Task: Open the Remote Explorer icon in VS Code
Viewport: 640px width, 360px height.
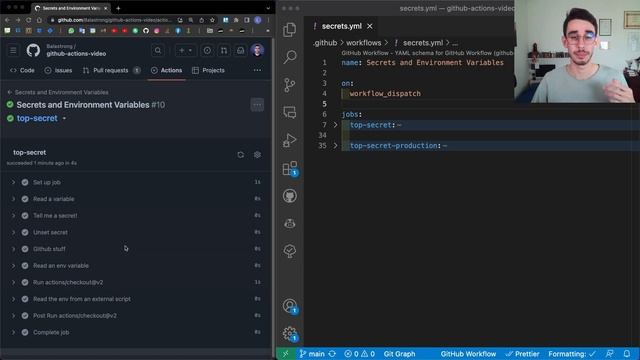Action: (x=290, y=112)
